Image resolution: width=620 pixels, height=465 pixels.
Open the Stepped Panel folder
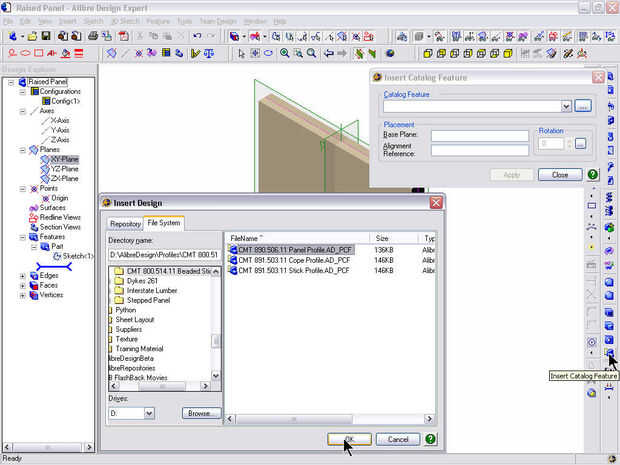point(148,300)
